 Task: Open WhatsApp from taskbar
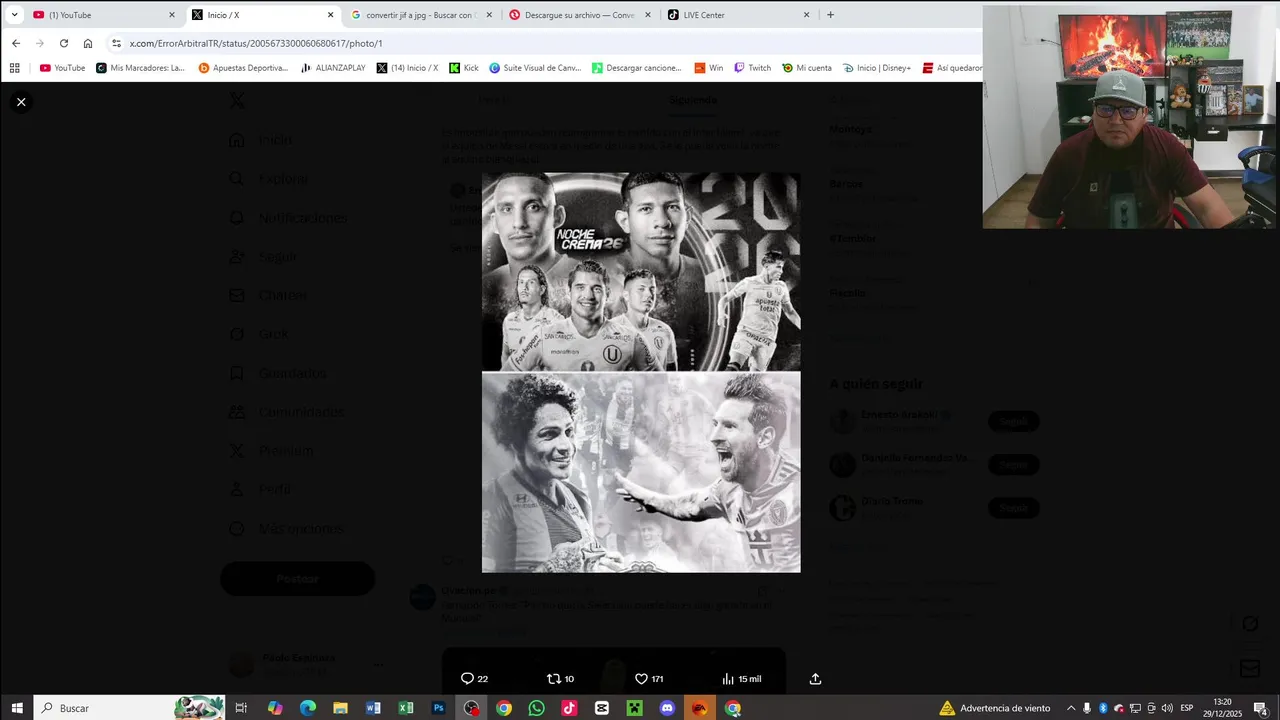tap(536, 708)
